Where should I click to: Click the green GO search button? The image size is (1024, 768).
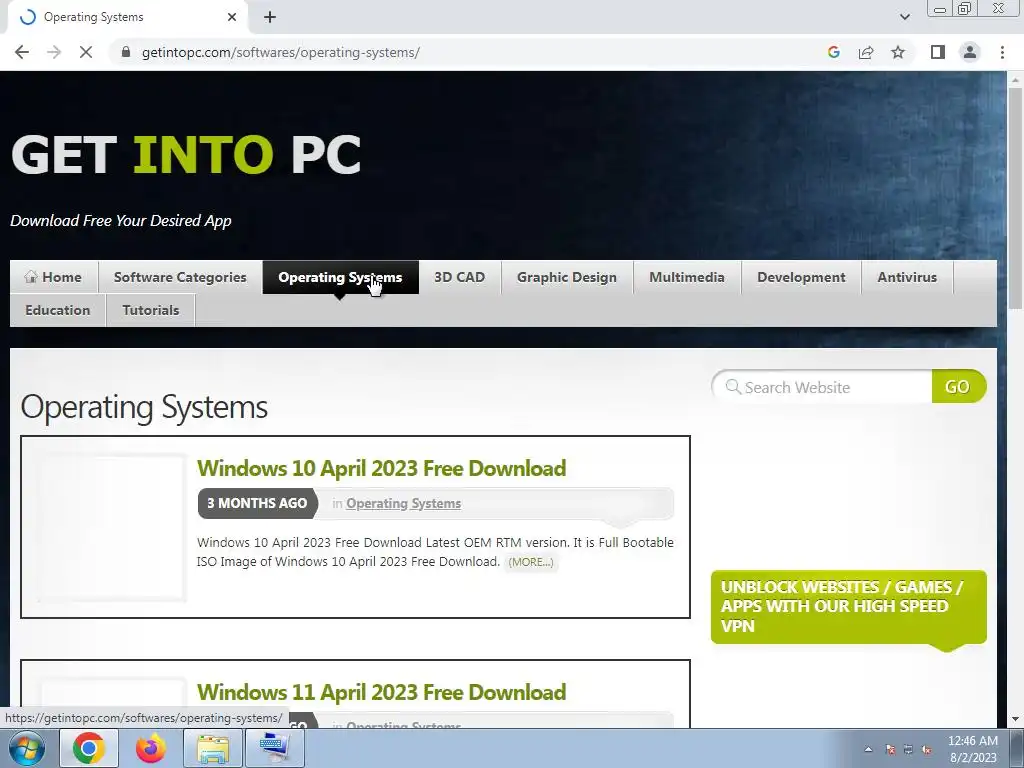tap(958, 387)
